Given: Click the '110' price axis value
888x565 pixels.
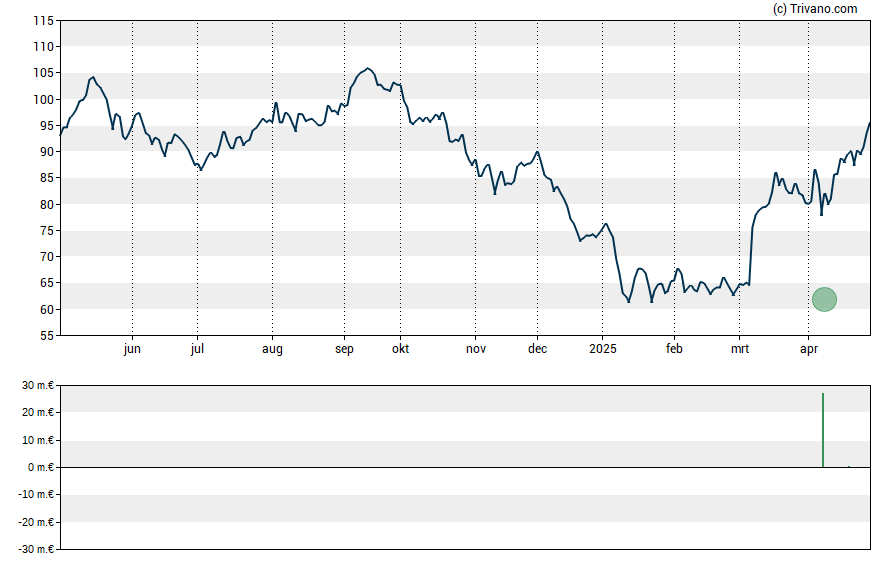Looking at the screenshot, I should click(44, 47).
